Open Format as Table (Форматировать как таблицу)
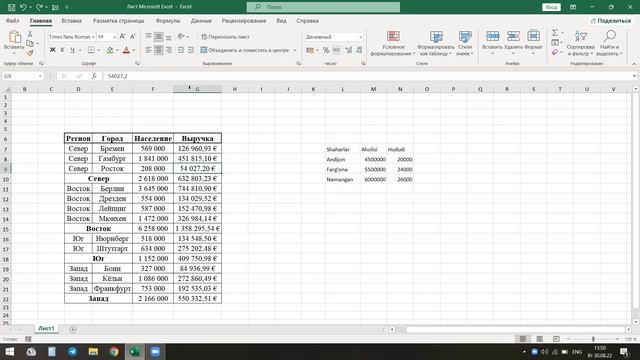Viewport: 640px width, 360px height. coord(436,43)
